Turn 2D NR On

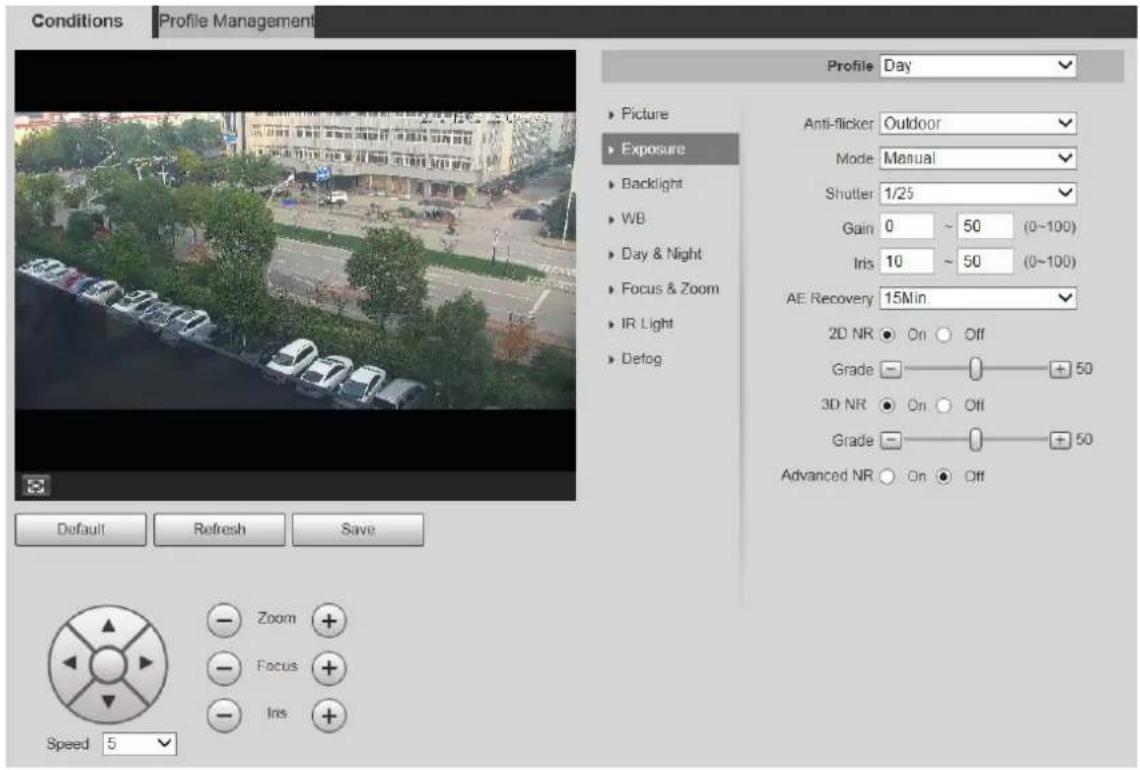[x=887, y=334]
